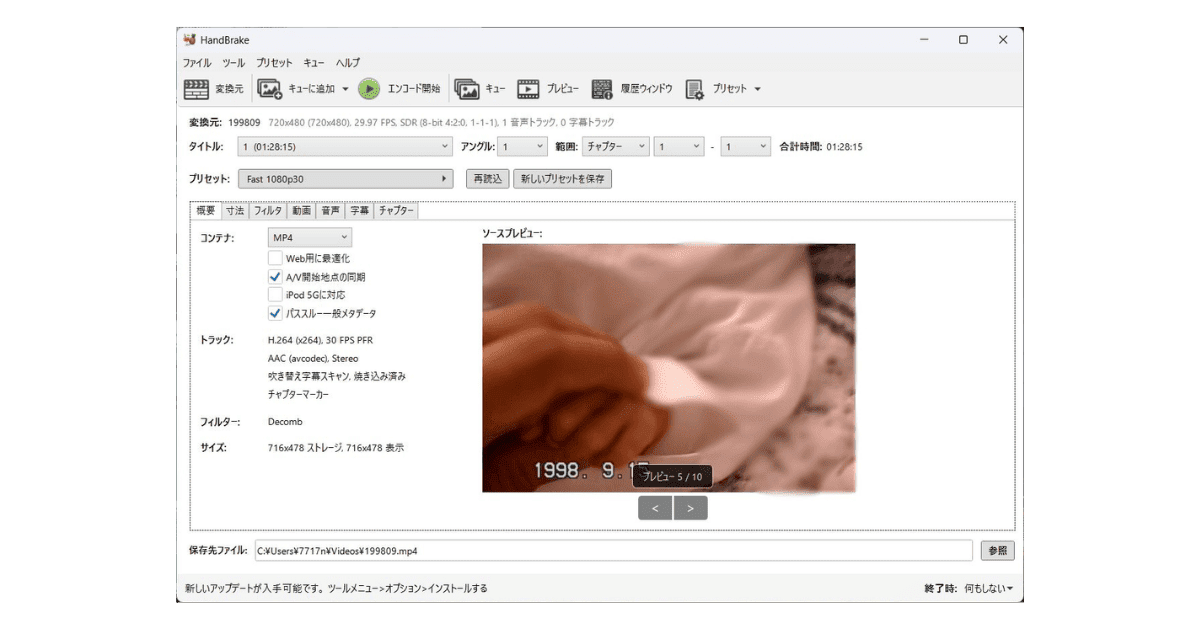Click the 参照 browse button
This screenshot has height=630, width=1200.
point(997,550)
